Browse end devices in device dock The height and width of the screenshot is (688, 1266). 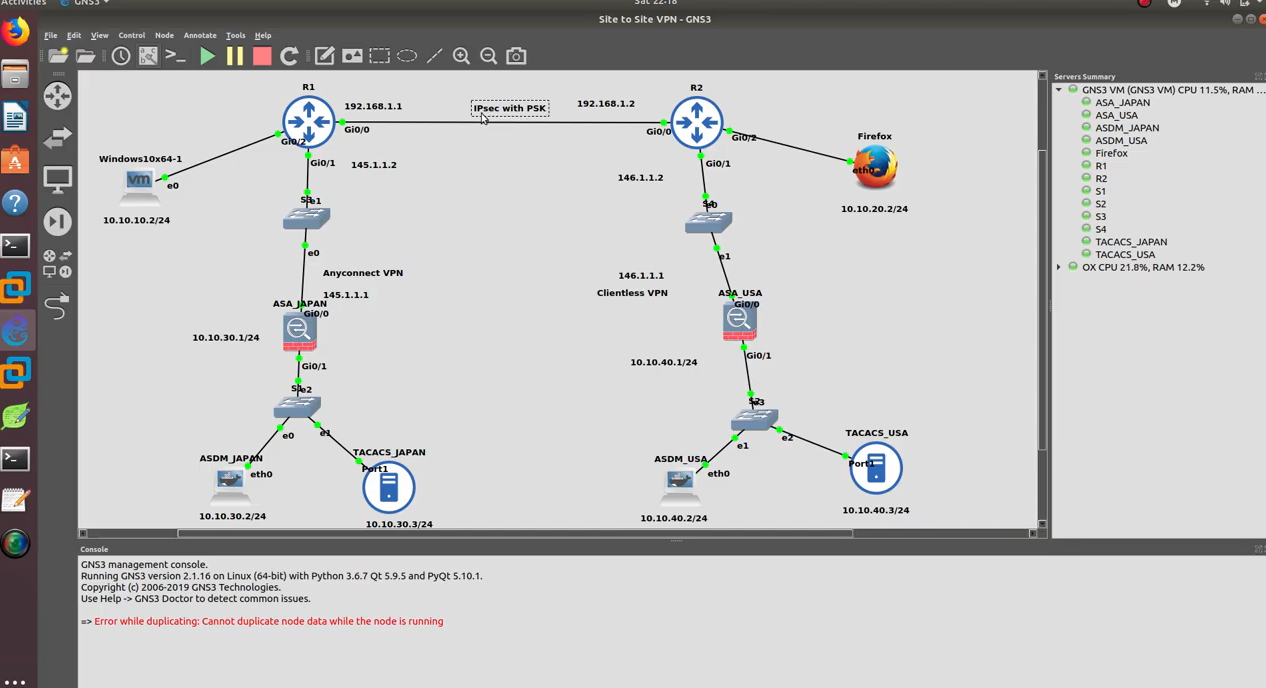point(57,180)
